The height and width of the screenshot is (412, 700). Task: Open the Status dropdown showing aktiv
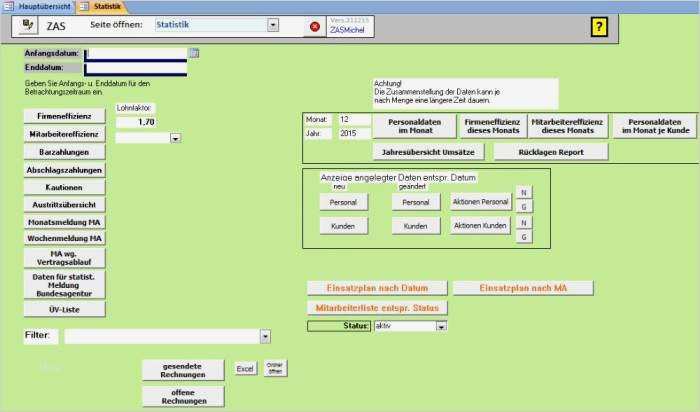[x=441, y=327]
